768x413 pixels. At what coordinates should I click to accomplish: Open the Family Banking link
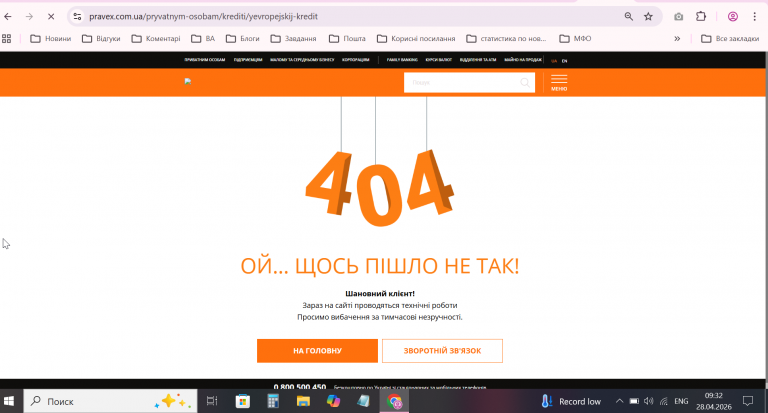pos(402,60)
